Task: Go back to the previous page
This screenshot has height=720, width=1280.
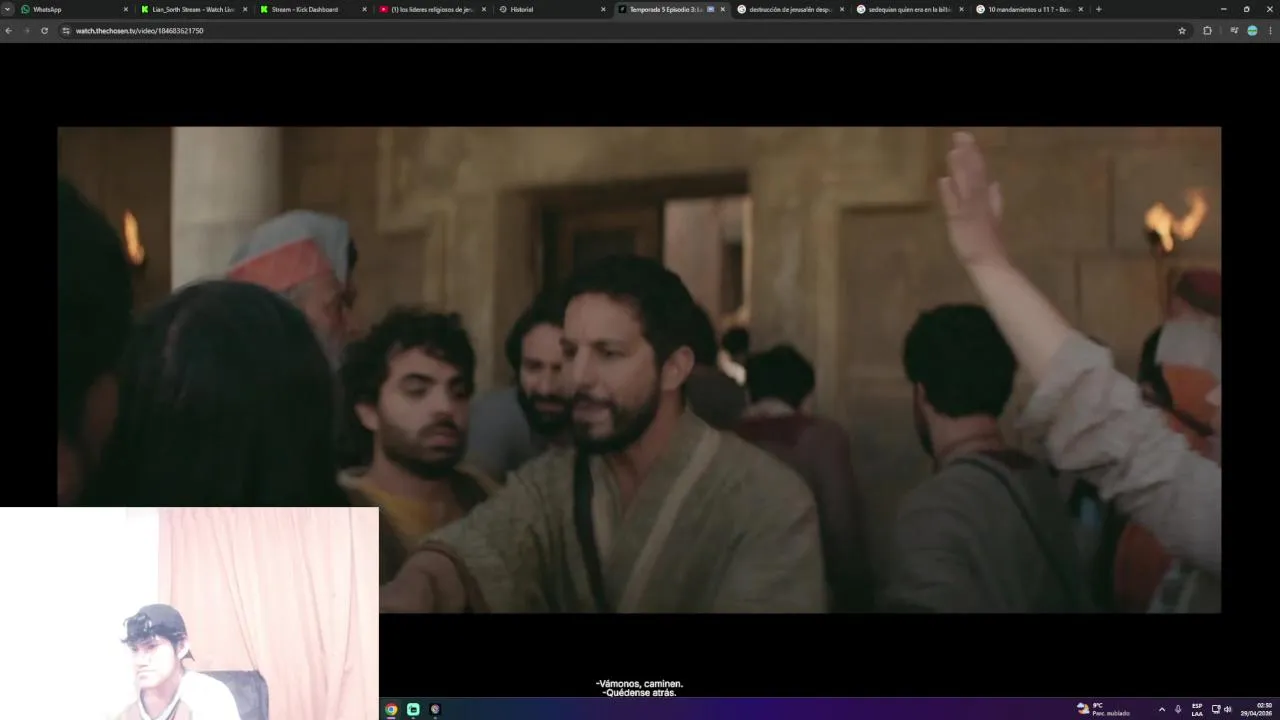Action: click(9, 31)
